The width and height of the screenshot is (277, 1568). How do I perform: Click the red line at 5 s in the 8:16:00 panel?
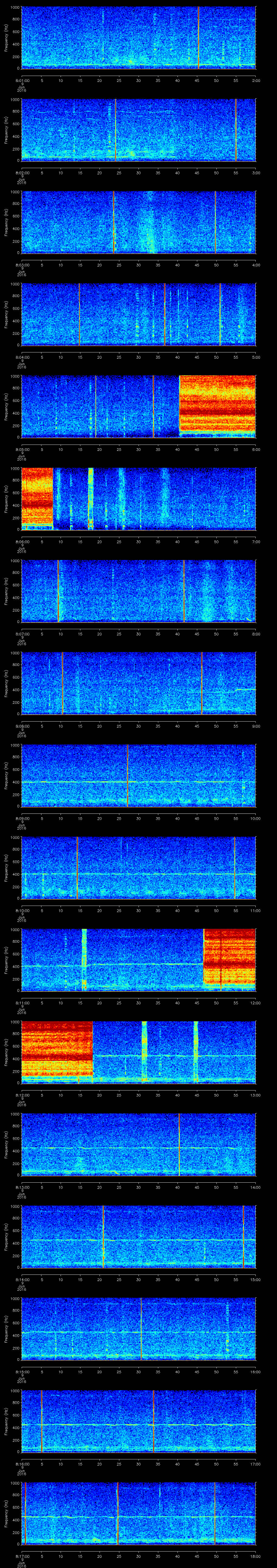[x=41, y=1421]
